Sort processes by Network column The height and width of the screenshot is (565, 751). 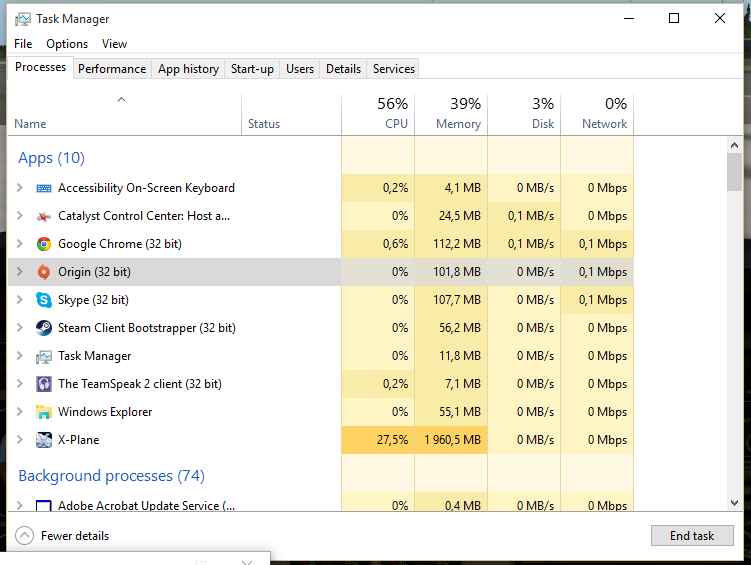597,115
